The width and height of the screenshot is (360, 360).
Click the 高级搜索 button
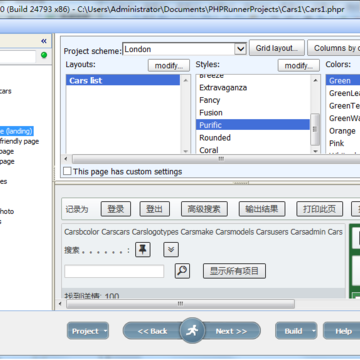(204, 209)
